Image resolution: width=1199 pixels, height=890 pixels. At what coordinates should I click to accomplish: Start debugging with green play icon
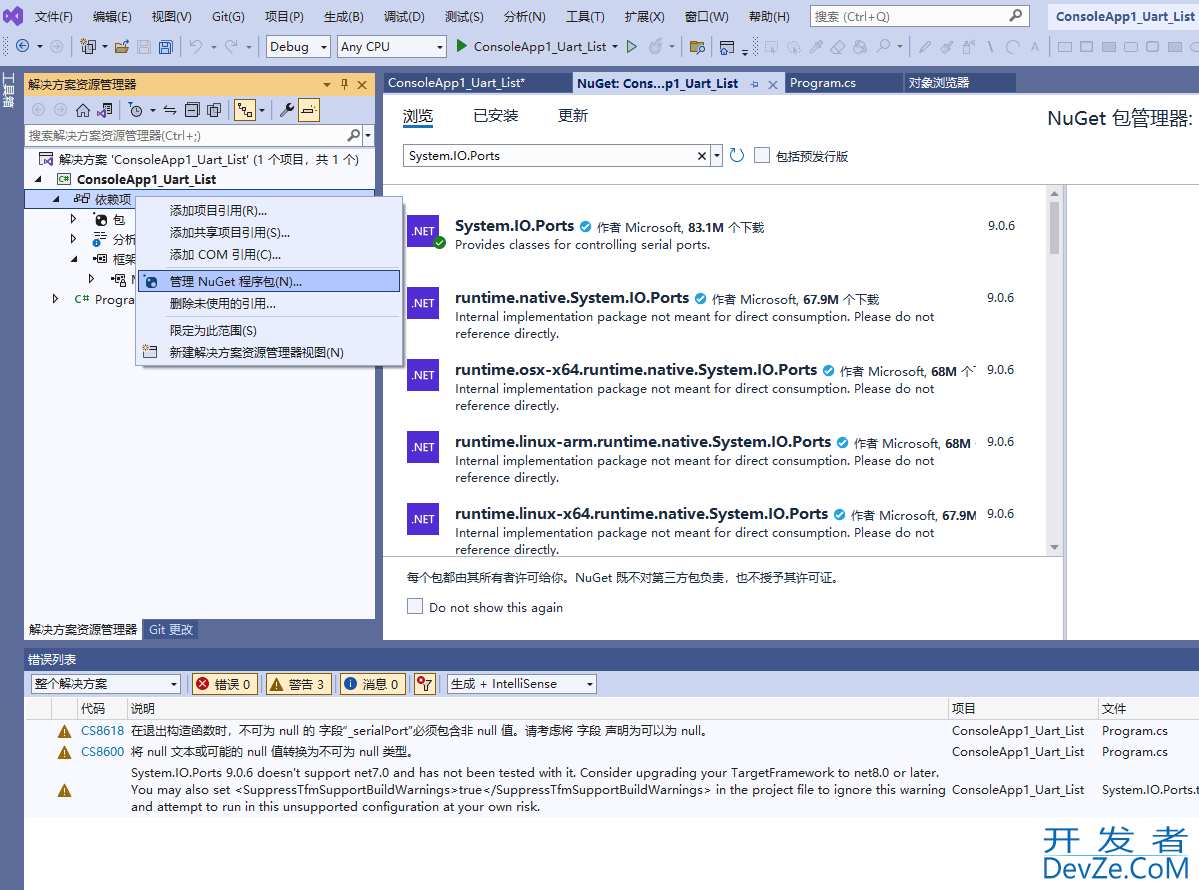(461, 46)
